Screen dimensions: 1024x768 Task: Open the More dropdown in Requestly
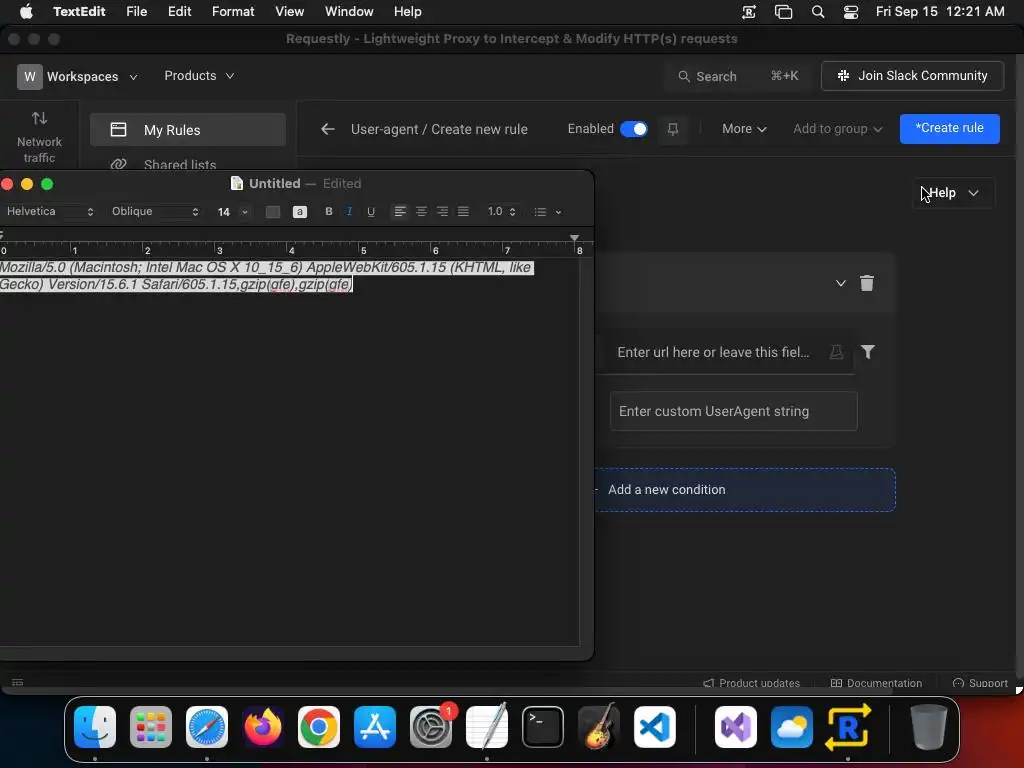[744, 129]
